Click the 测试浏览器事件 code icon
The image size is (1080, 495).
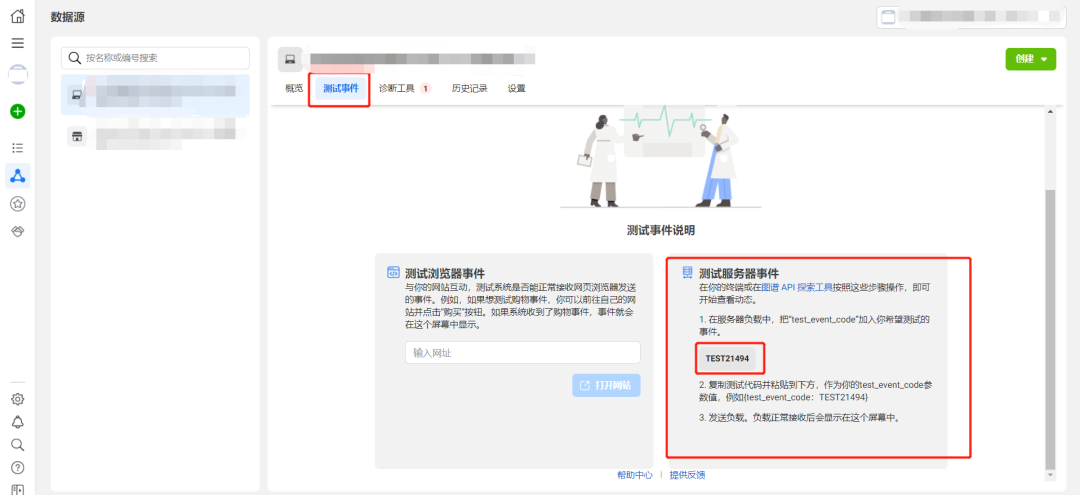pyautogui.click(x=393, y=273)
